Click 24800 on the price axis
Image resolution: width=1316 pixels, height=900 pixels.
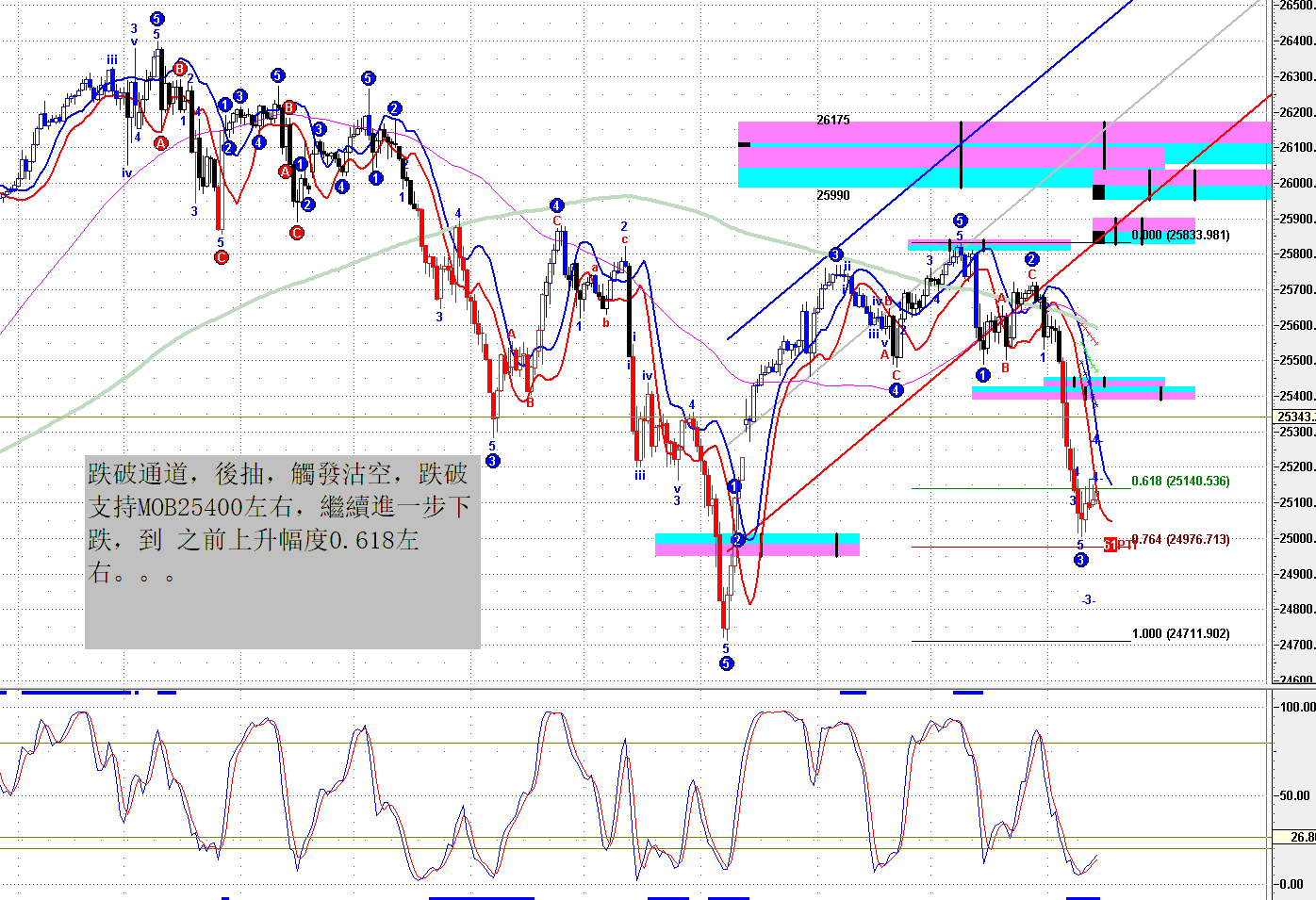tap(1297, 609)
